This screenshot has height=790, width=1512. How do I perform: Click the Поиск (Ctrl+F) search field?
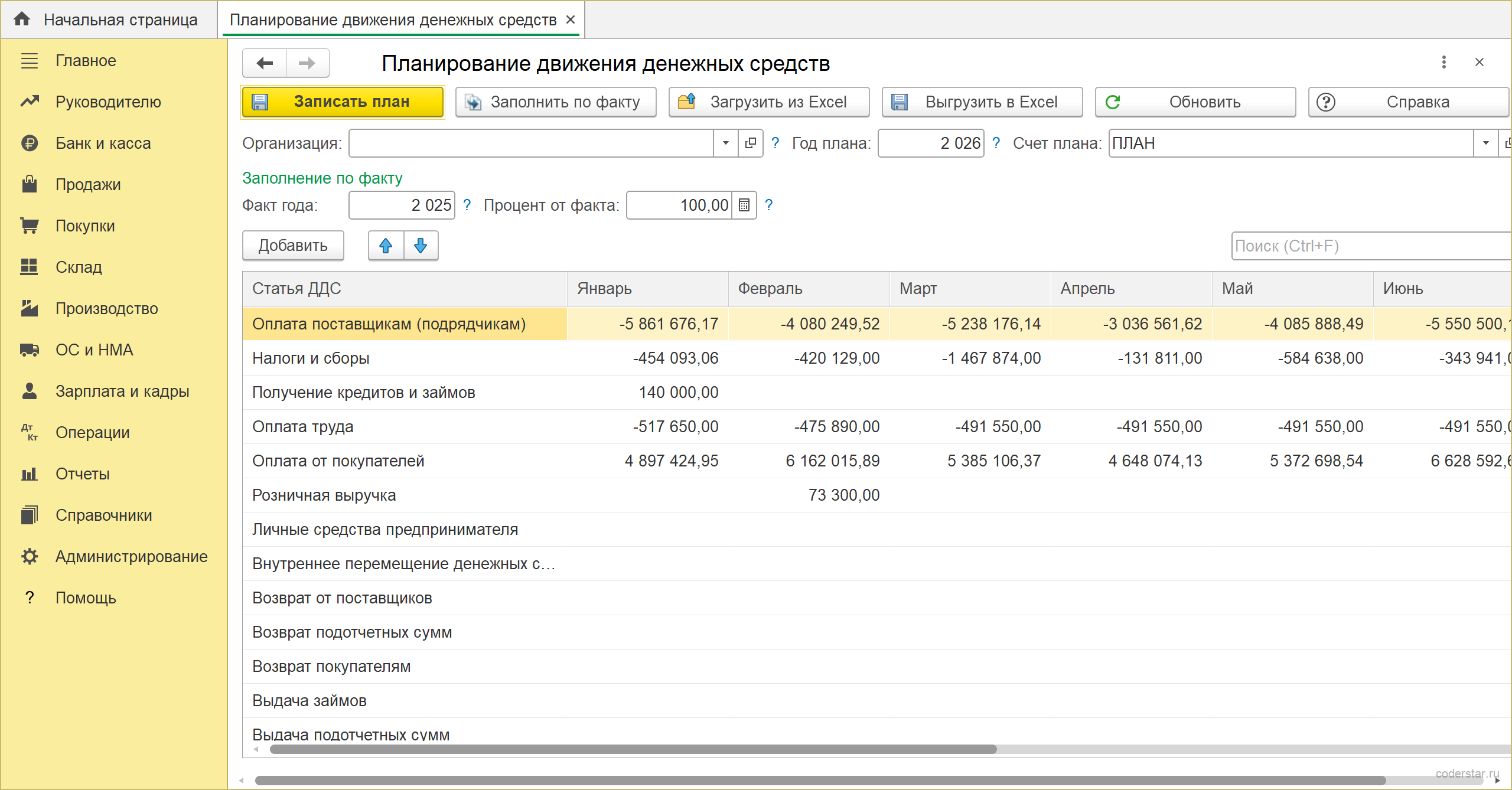[x=1370, y=246]
